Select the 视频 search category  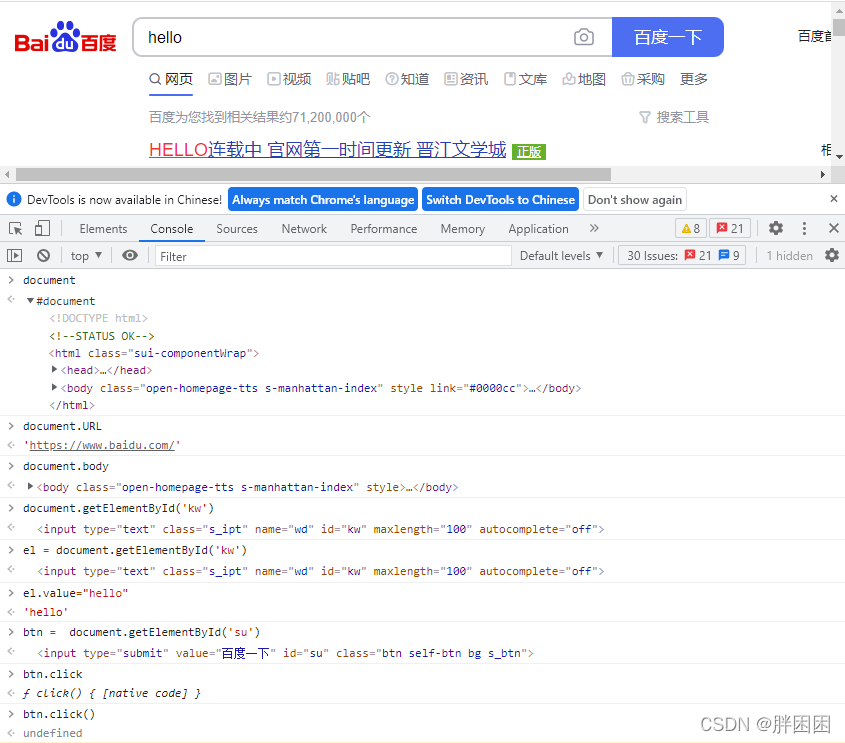tap(289, 79)
